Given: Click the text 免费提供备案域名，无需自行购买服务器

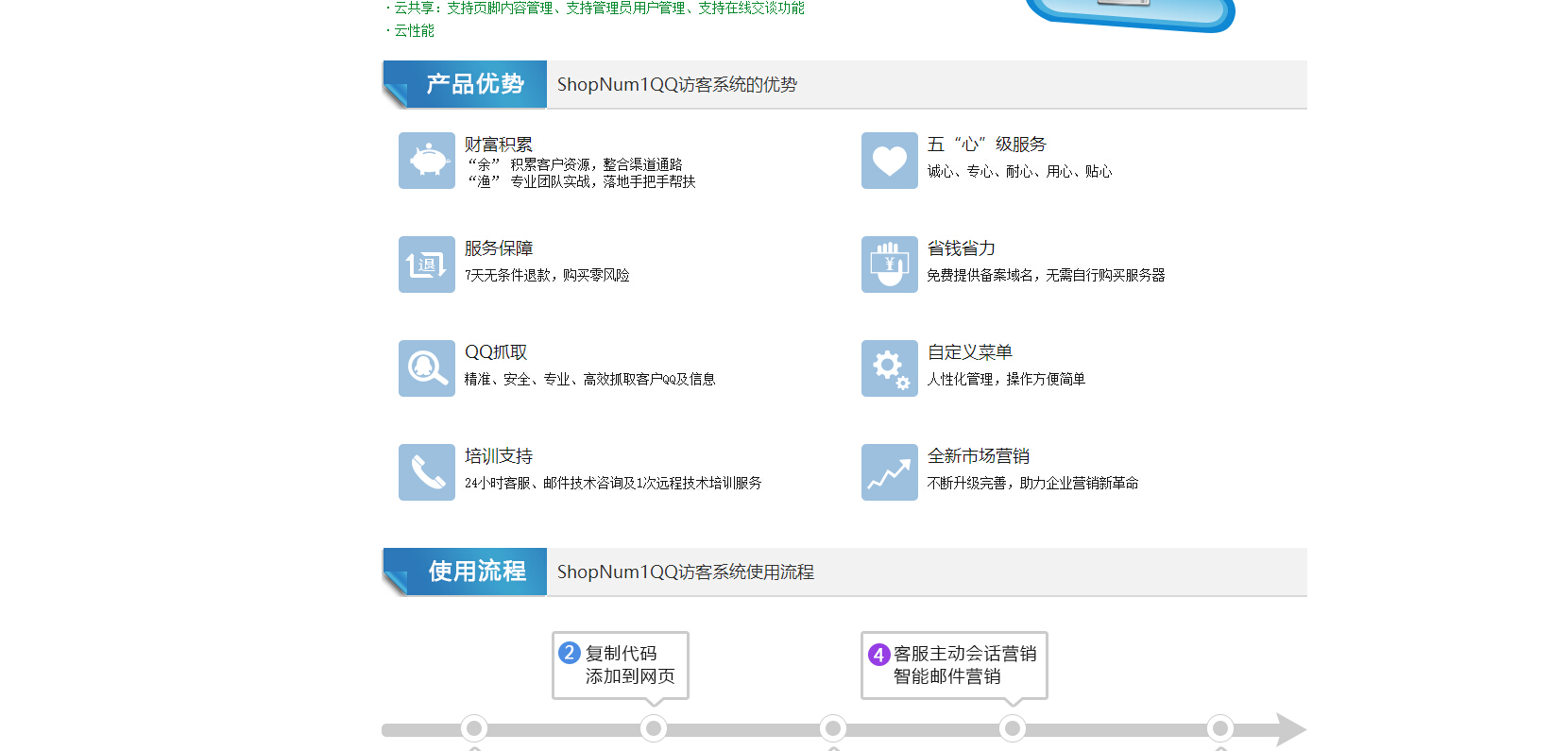Looking at the screenshot, I should 1046,275.
